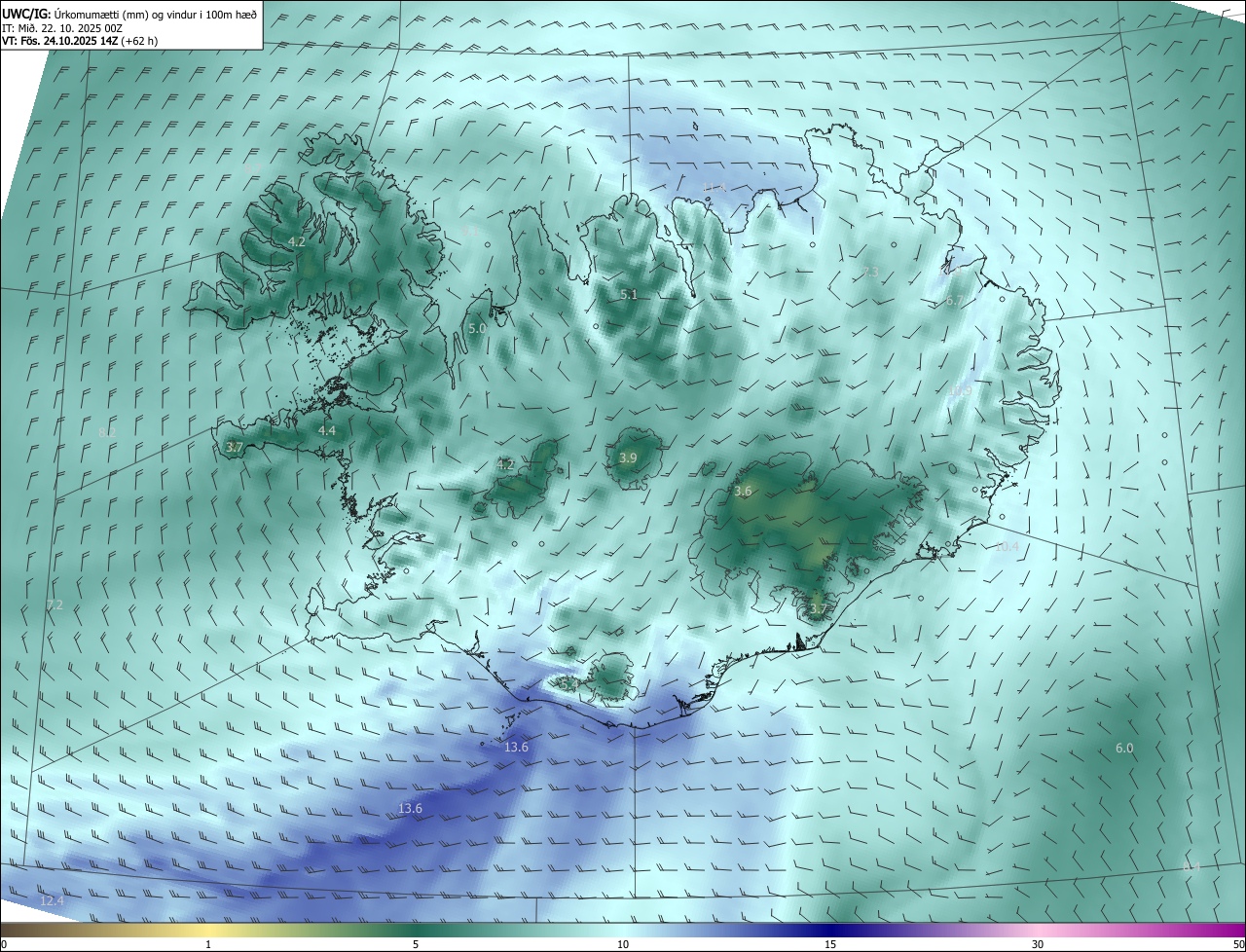Click the 5 tick on colour scale
Image resolution: width=1246 pixels, height=952 pixels.
coord(416,945)
